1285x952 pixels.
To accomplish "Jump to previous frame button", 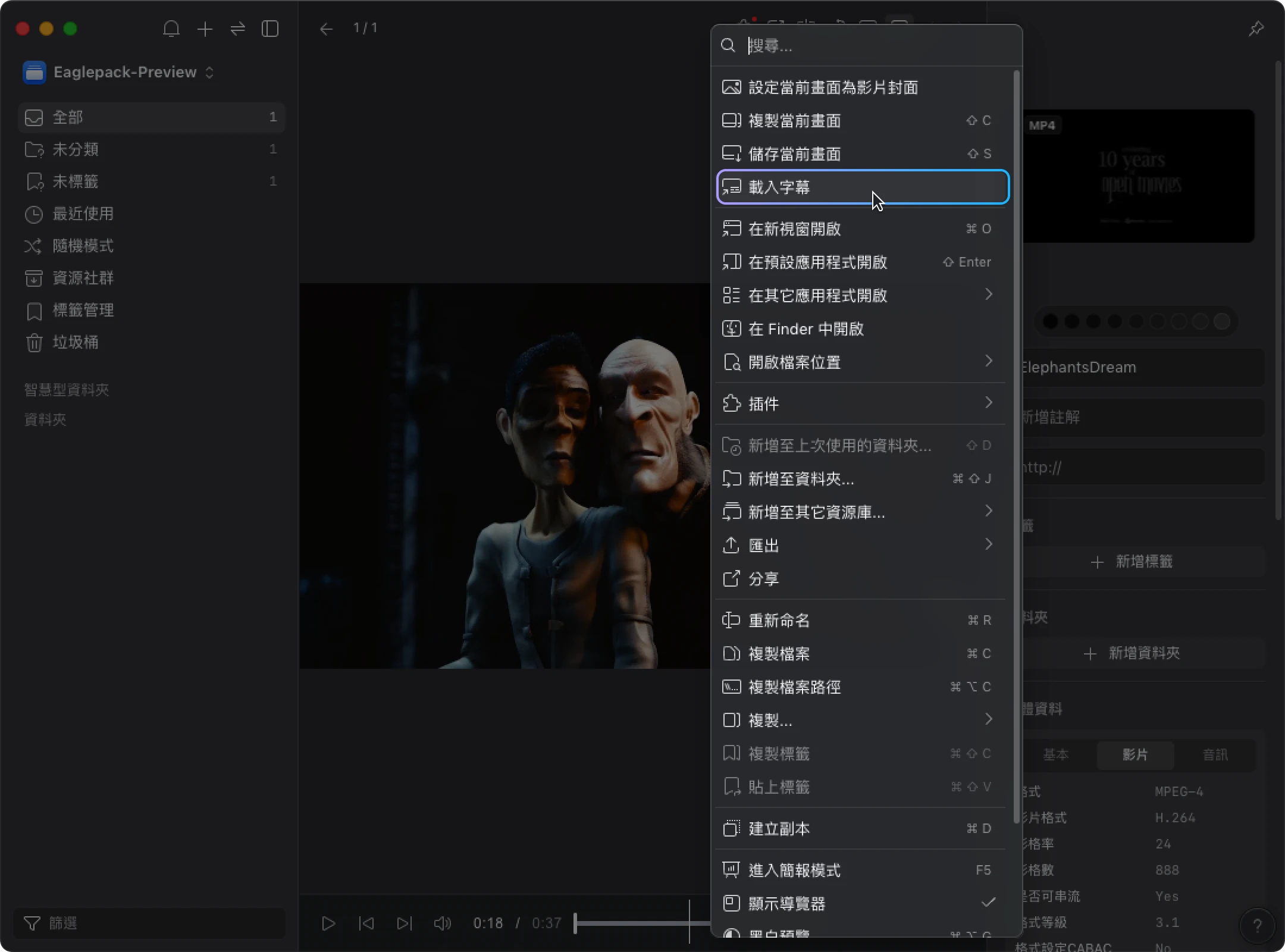I will click(366, 923).
